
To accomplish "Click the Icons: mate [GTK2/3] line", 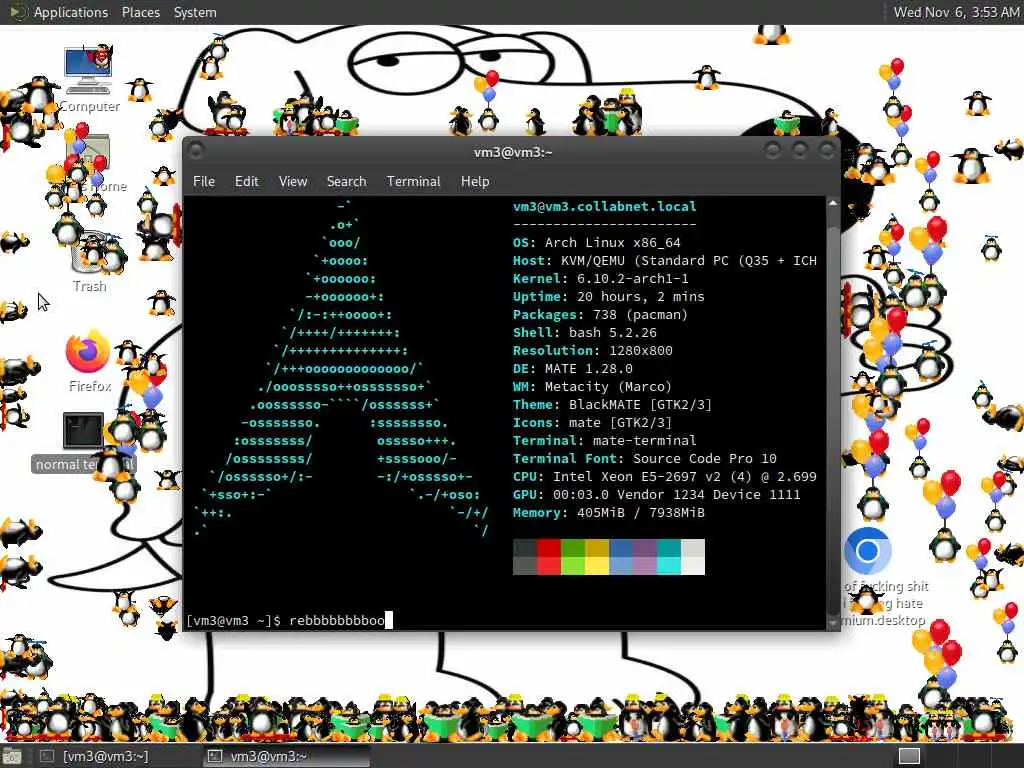I will tap(592, 423).
